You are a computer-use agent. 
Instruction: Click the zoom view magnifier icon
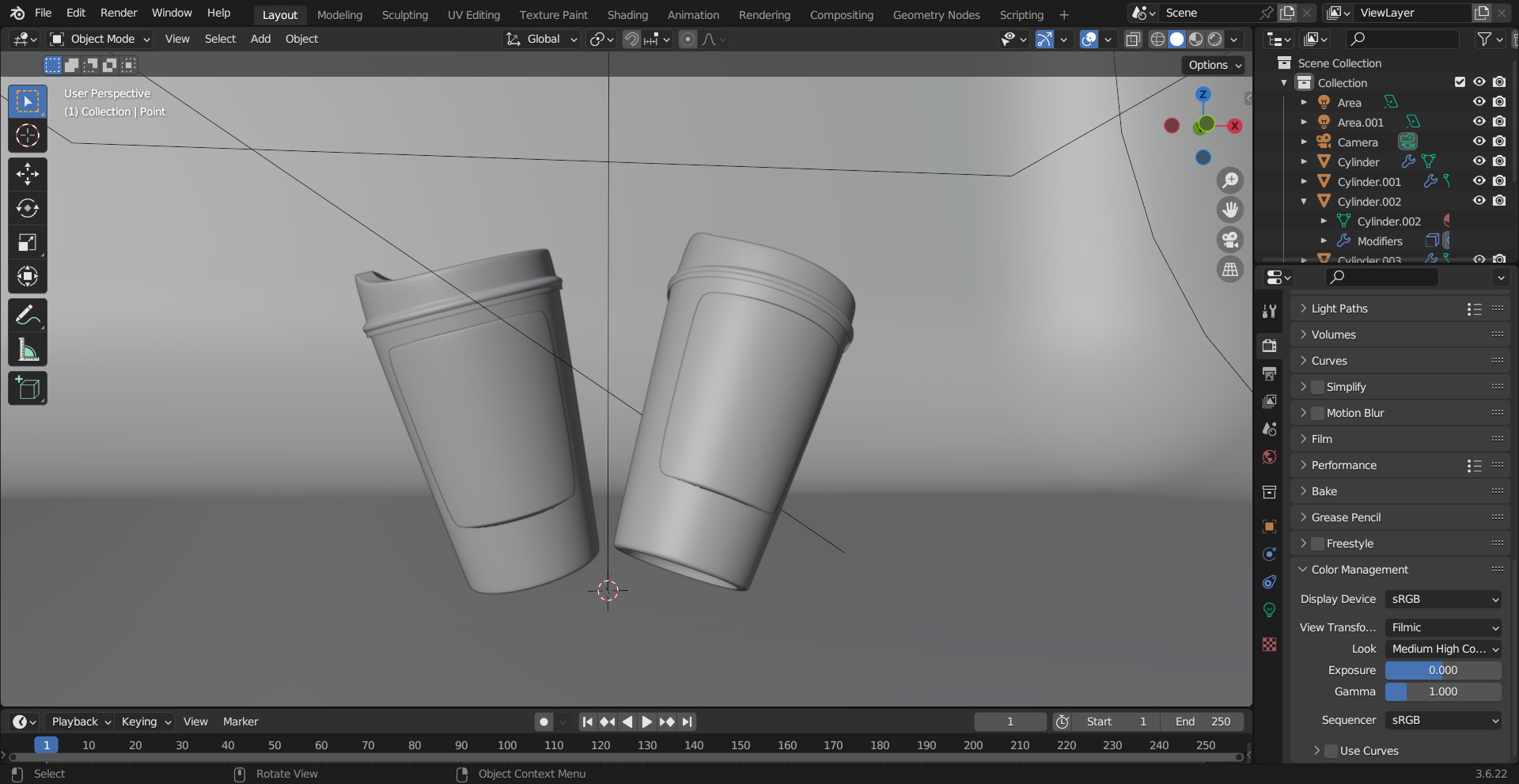(1230, 180)
